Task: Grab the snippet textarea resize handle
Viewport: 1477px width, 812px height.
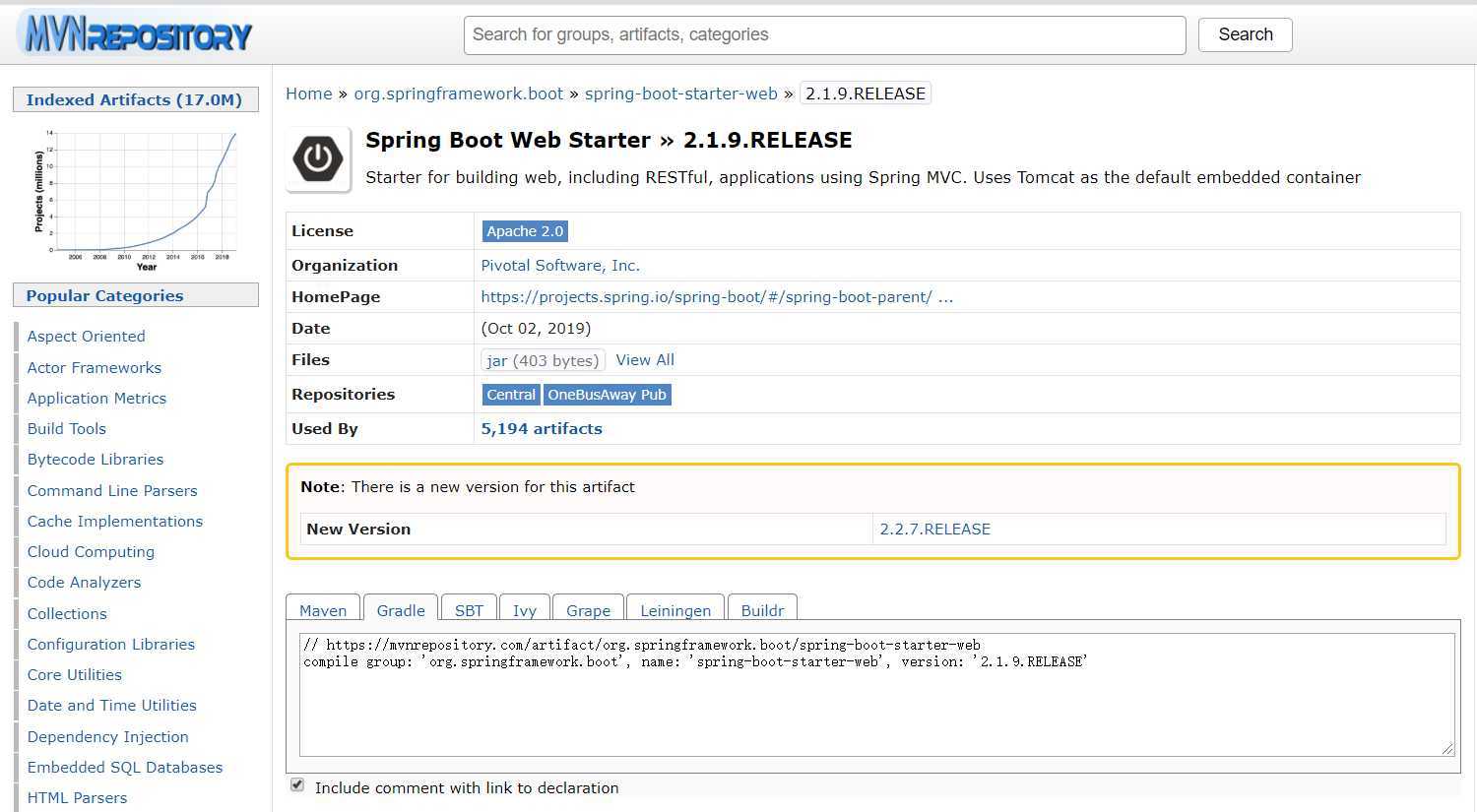Action: point(1447,749)
